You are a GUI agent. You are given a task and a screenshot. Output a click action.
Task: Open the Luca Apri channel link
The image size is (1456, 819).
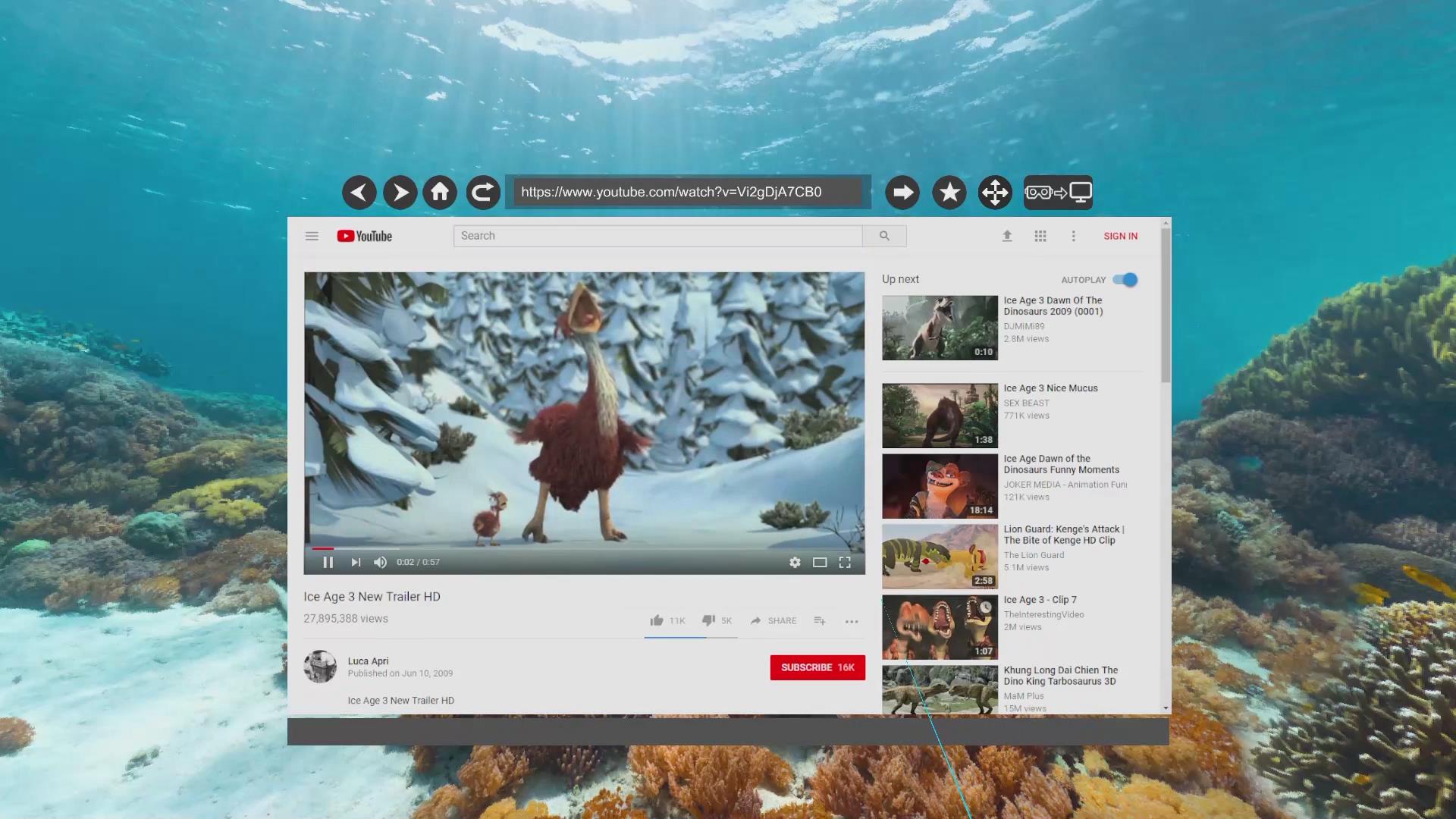tap(368, 661)
